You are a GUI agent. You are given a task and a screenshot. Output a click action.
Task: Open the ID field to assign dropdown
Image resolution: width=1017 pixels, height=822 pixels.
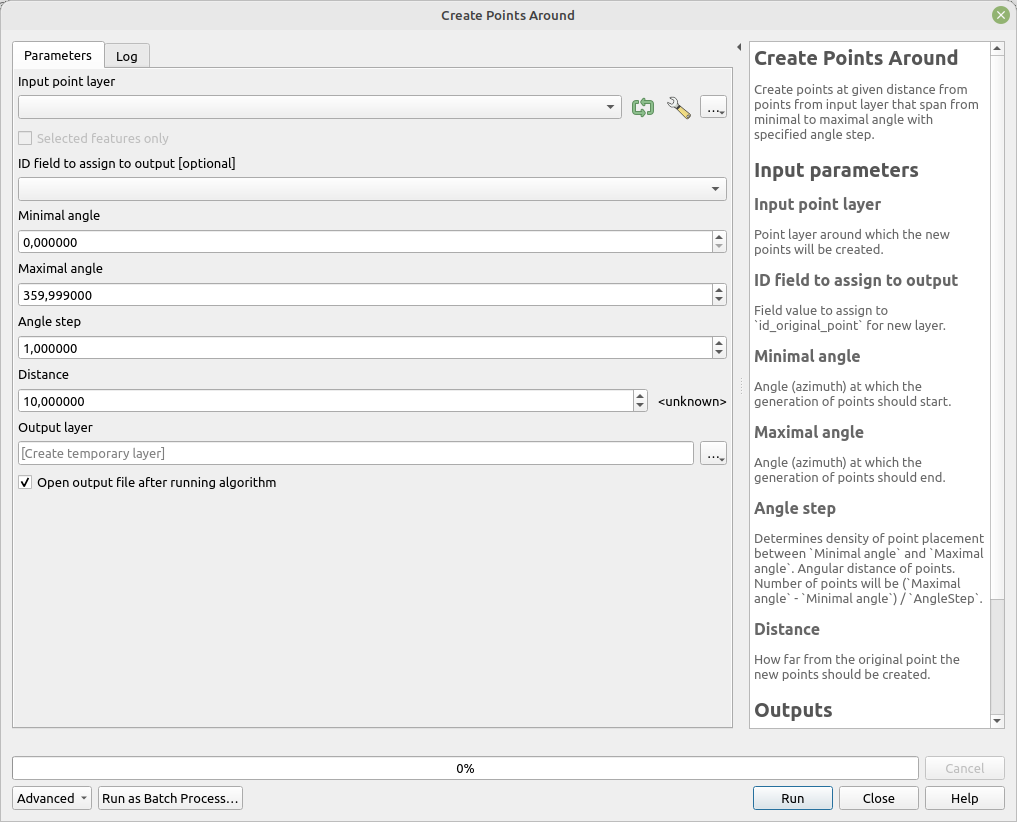(x=716, y=188)
